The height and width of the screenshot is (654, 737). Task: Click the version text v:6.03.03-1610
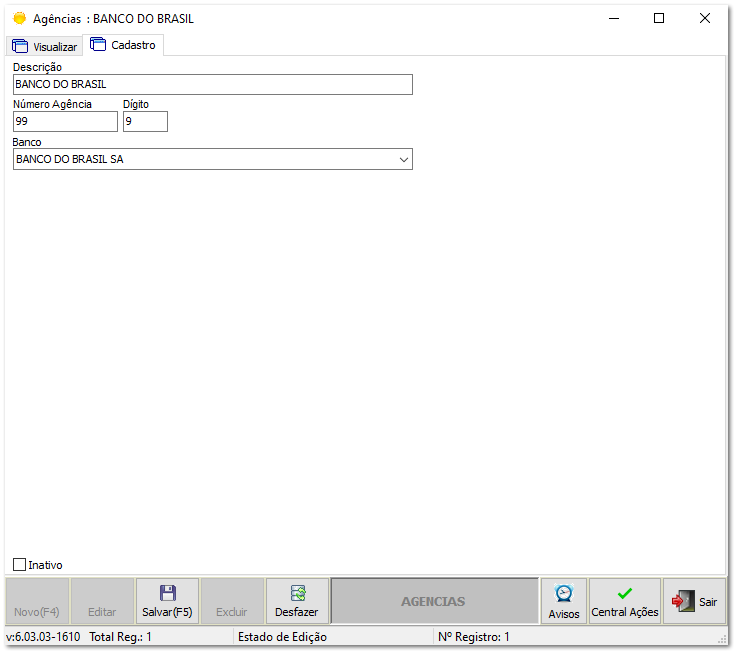click(43, 637)
